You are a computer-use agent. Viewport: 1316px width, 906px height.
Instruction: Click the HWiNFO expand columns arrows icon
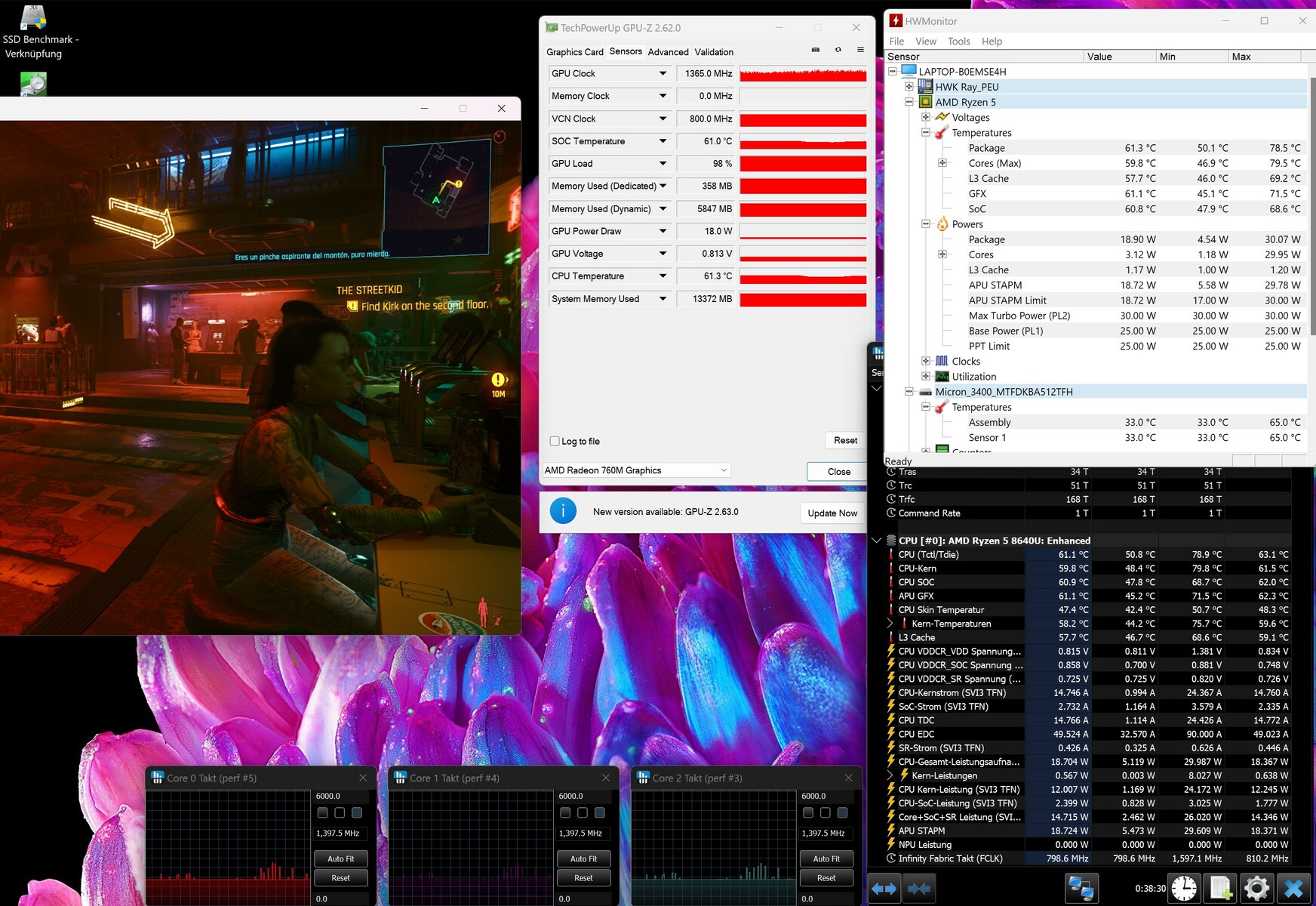(884, 889)
